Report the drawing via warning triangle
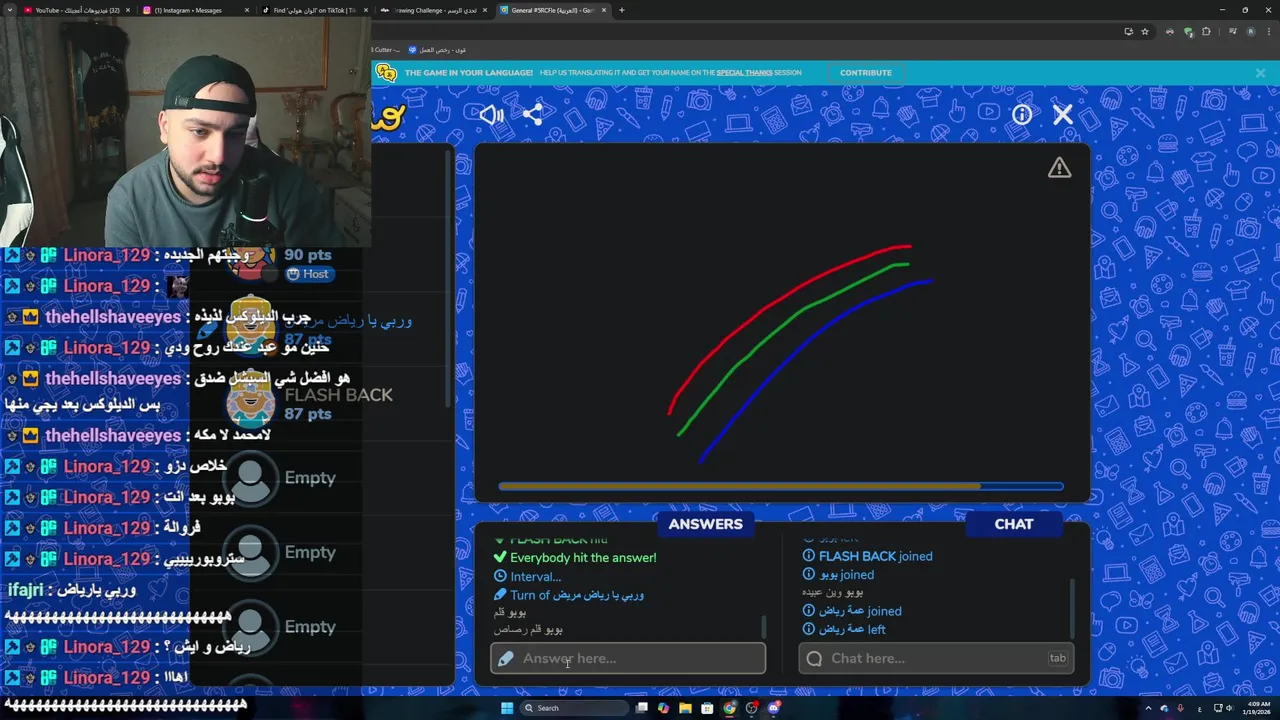The height and width of the screenshot is (720, 1280). coord(1059,168)
